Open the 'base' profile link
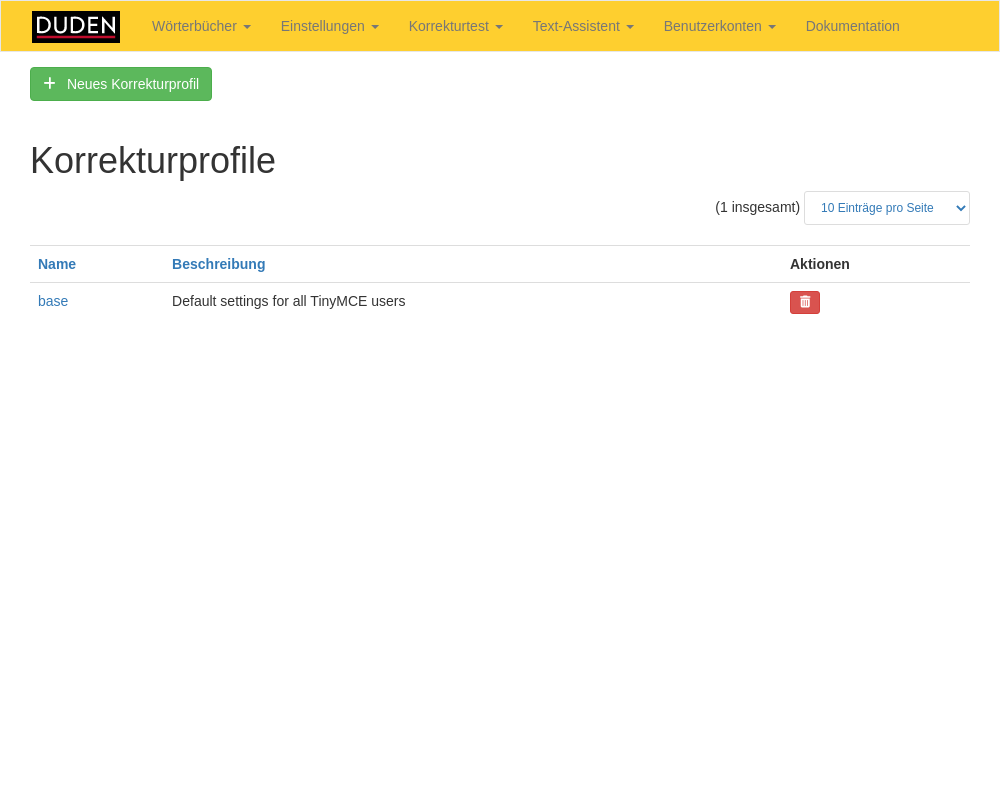This screenshot has height=800, width=1000. [53, 301]
